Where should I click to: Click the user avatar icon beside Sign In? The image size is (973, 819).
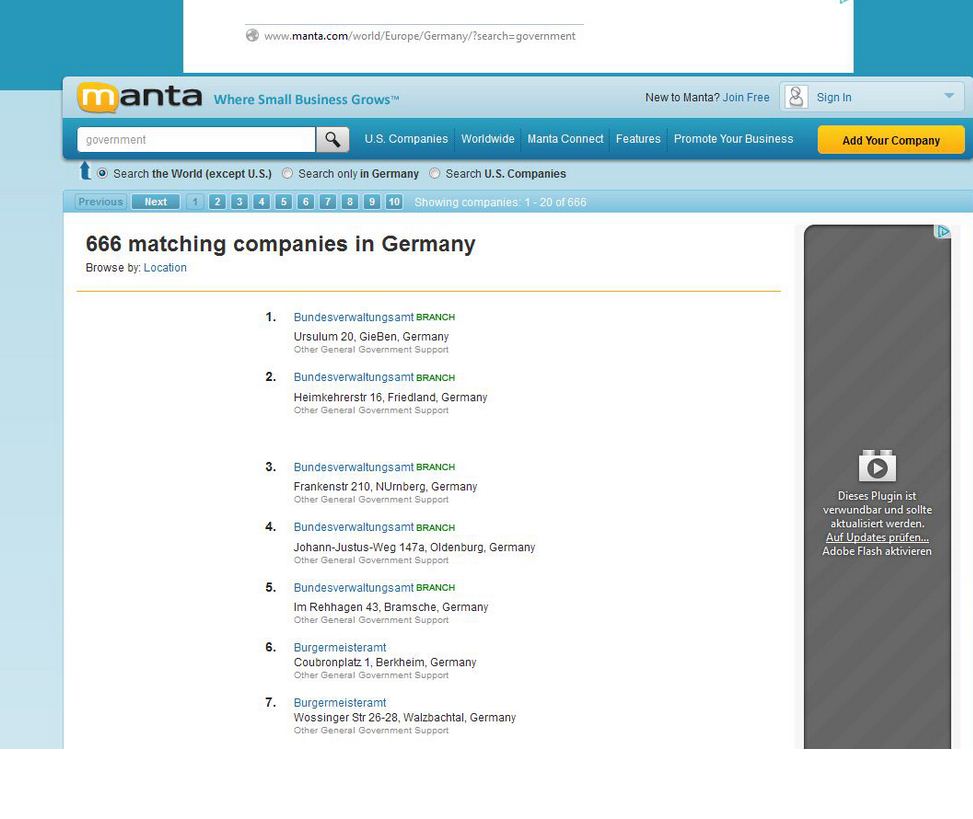point(796,97)
